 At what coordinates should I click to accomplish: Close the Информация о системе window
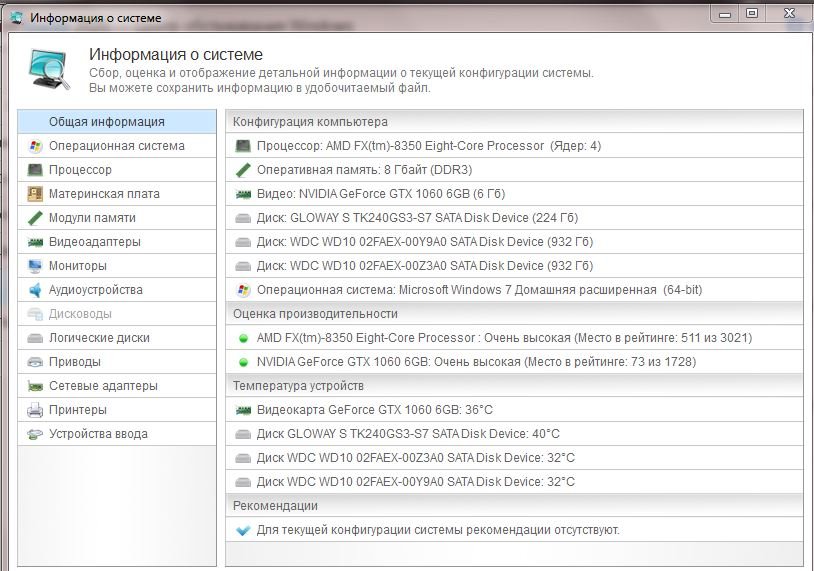pos(789,13)
